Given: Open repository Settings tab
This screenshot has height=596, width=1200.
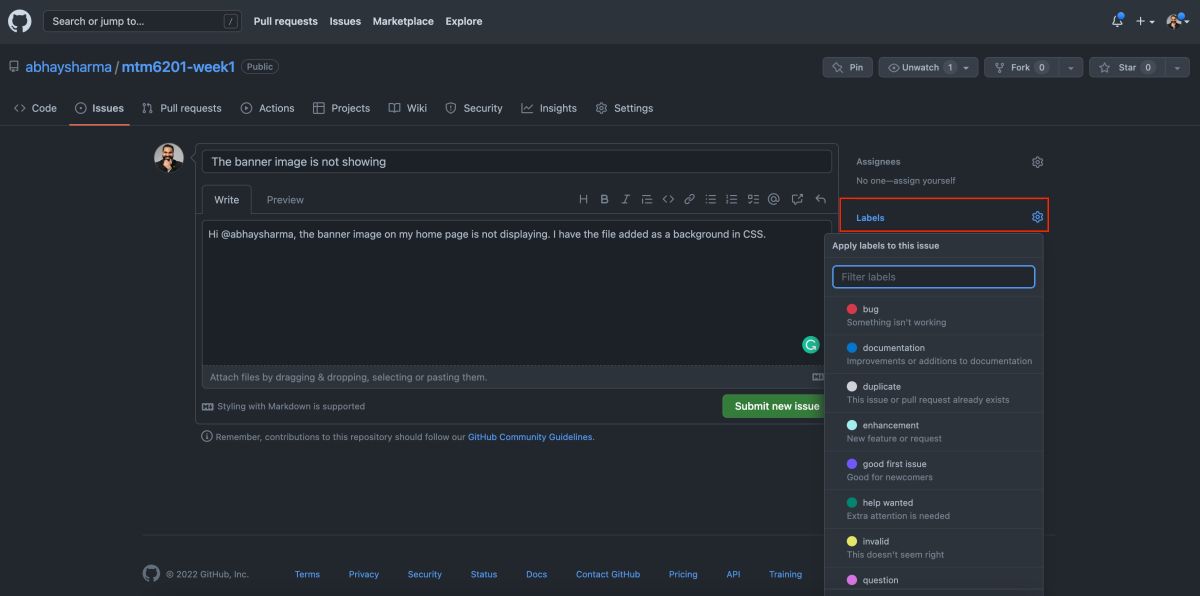Looking at the screenshot, I should [624, 108].
